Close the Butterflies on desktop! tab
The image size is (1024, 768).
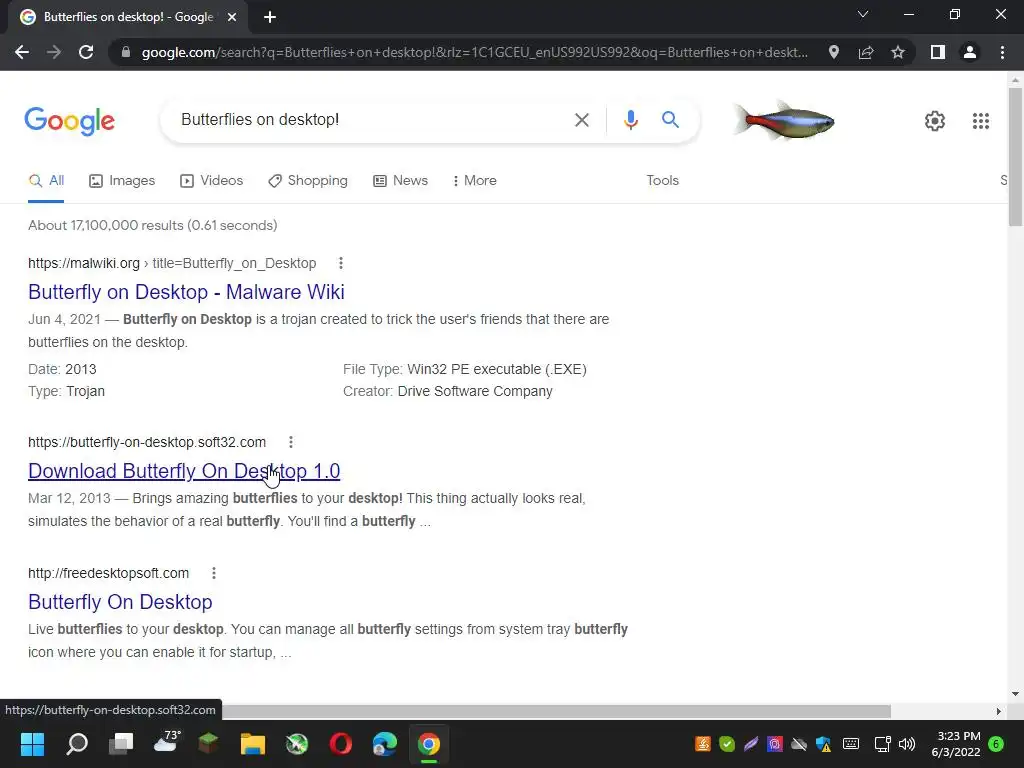coord(232,17)
